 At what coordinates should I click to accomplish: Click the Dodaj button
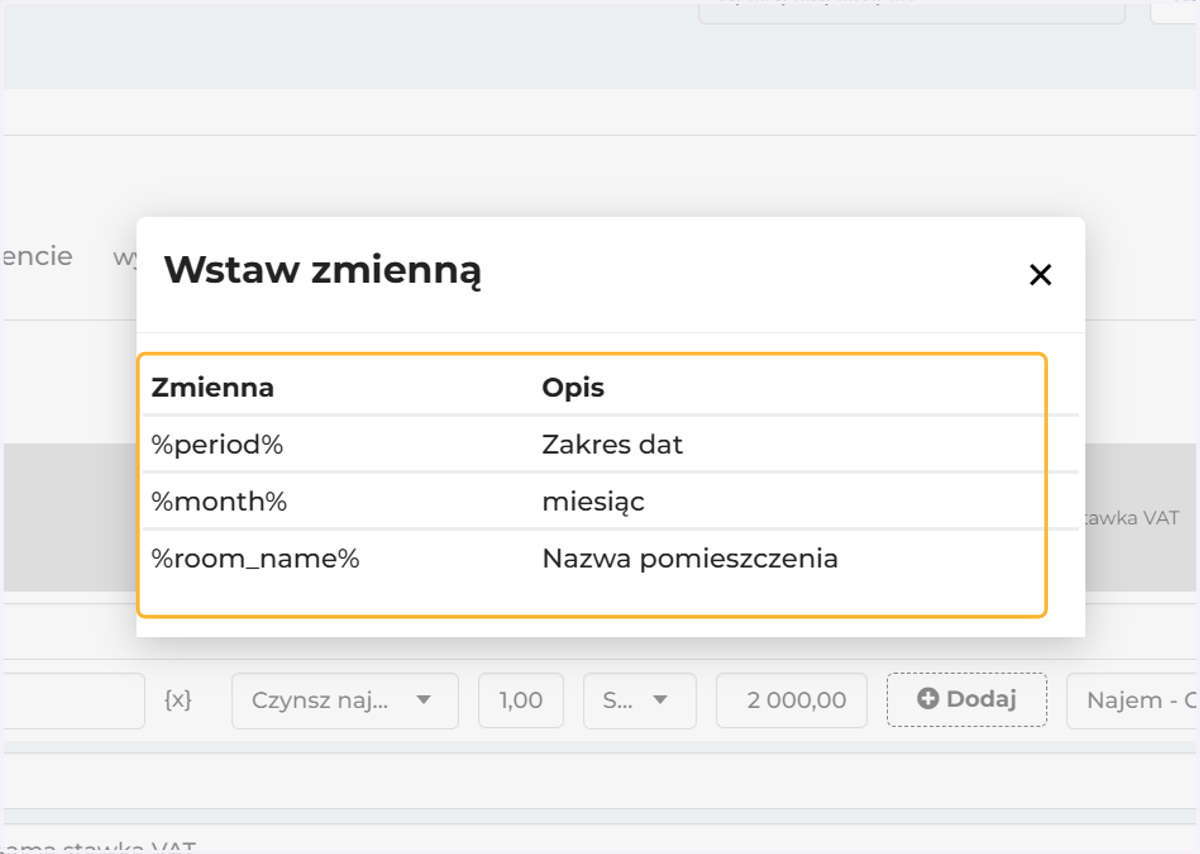[967, 699]
